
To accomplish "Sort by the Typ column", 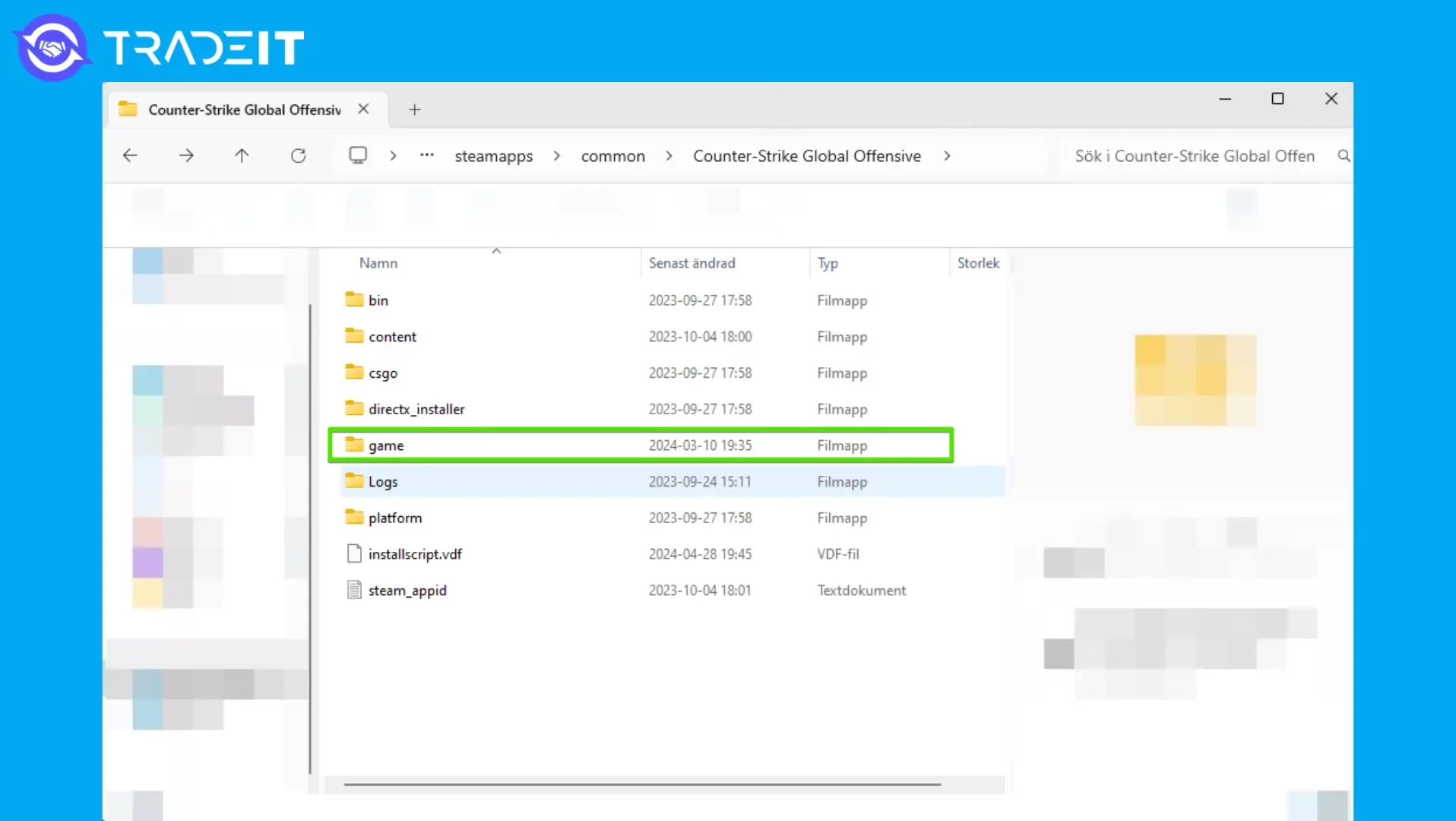I will pos(828,263).
